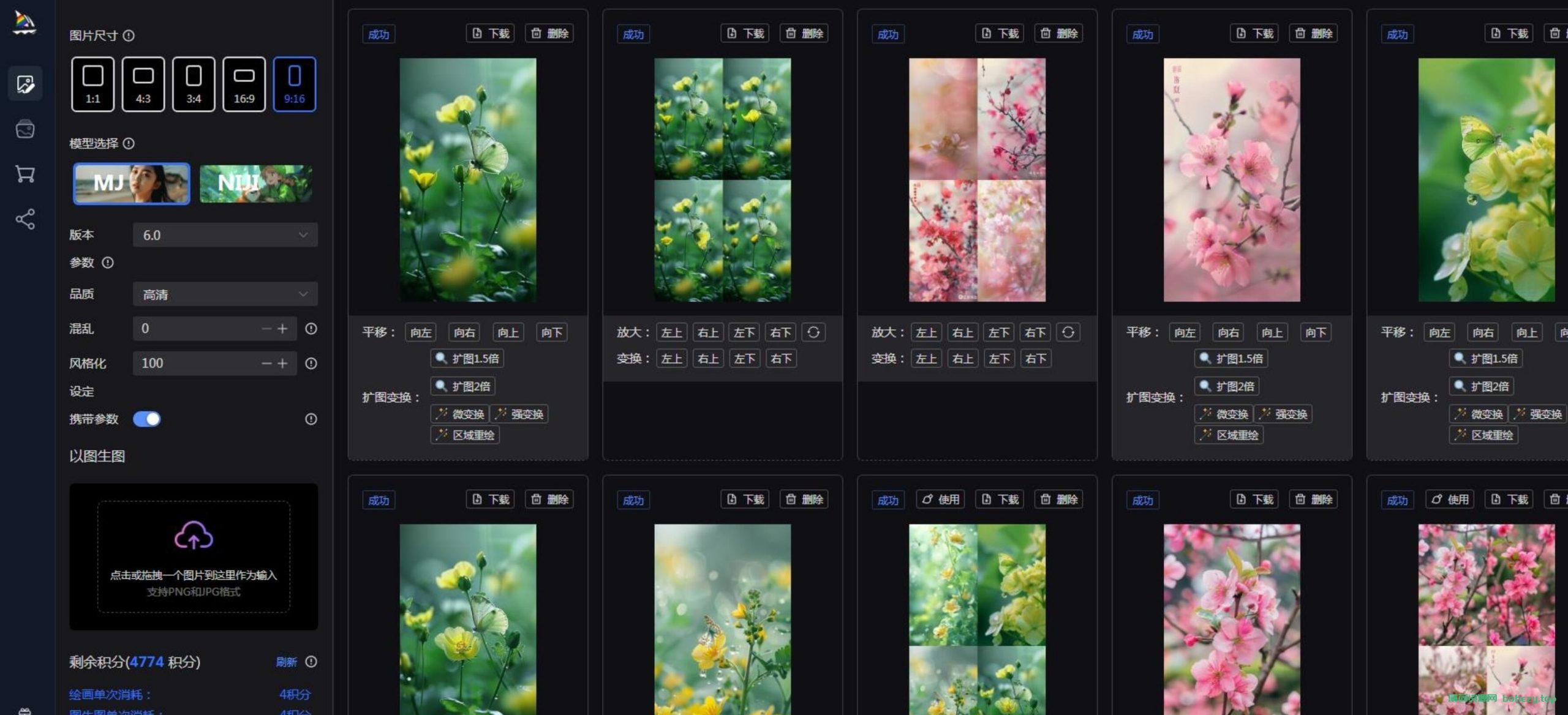Screen dimensions: 1568x715
Task: Open the shopping cart sidebar icon
Action: pyautogui.click(x=25, y=174)
